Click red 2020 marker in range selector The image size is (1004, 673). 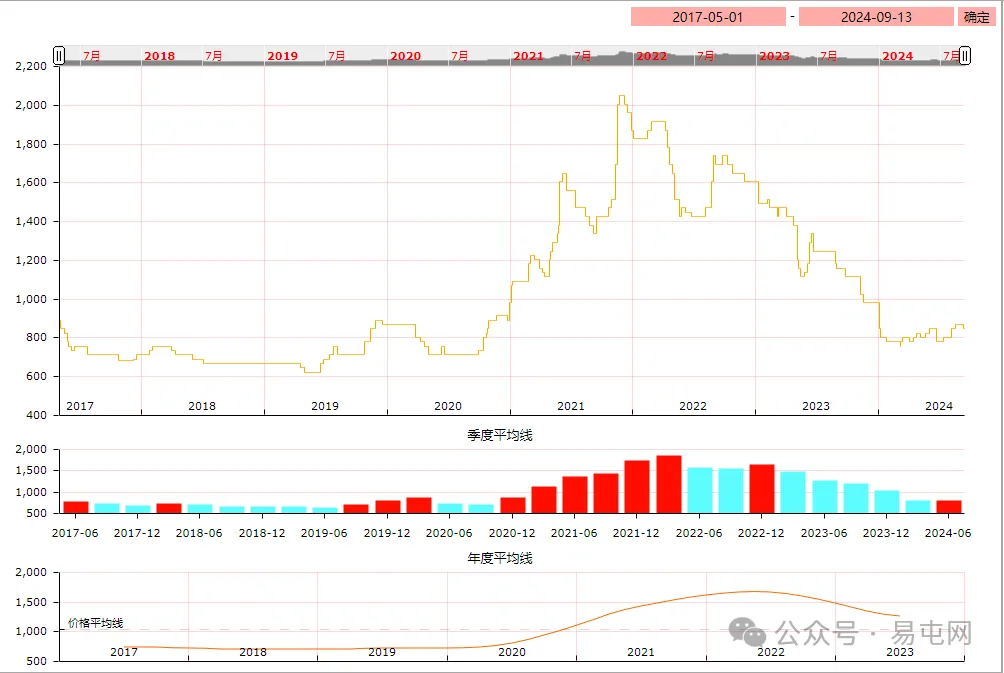[405, 56]
